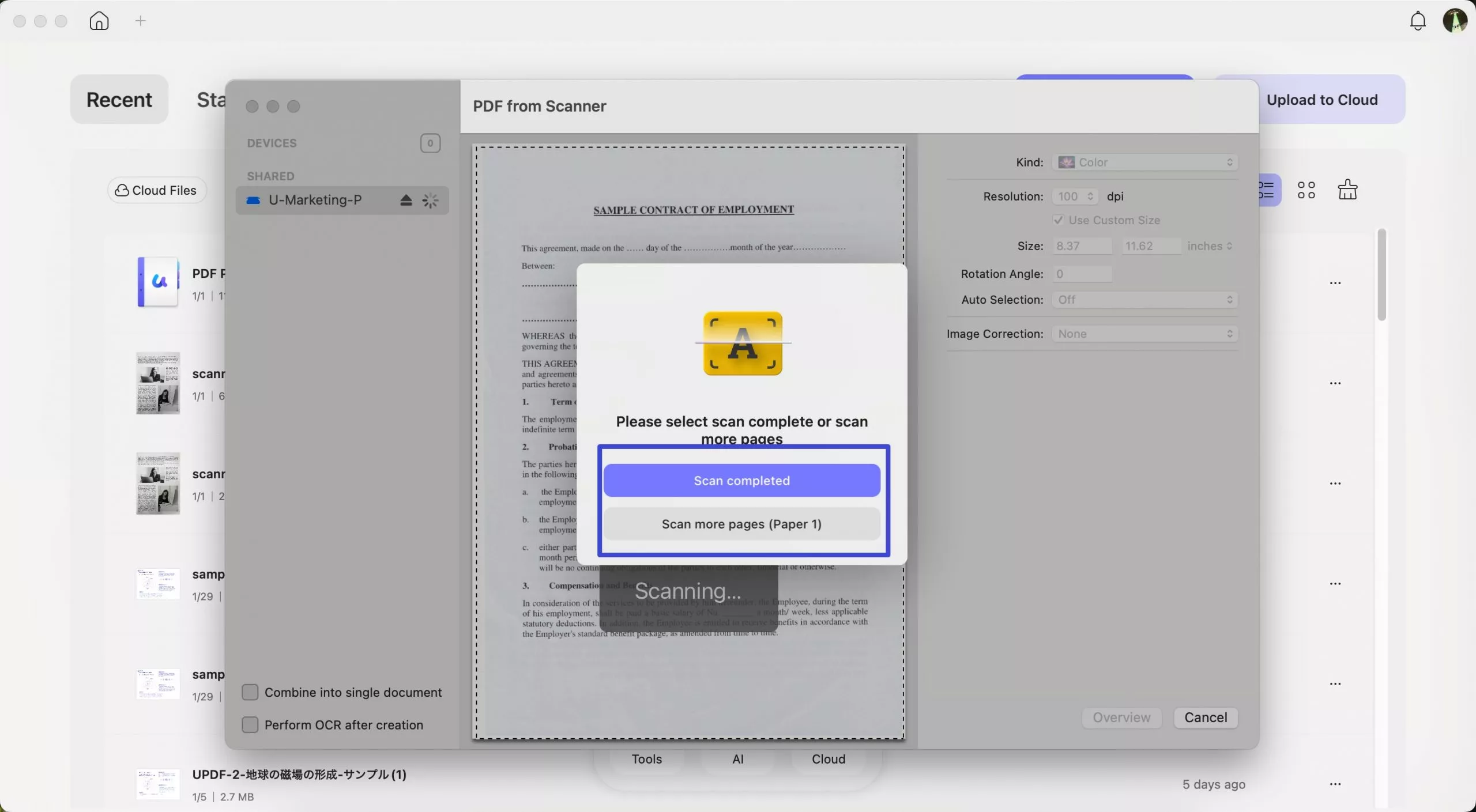
Task: Eject the U-Marketing-P scanner
Action: click(x=406, y=201)
